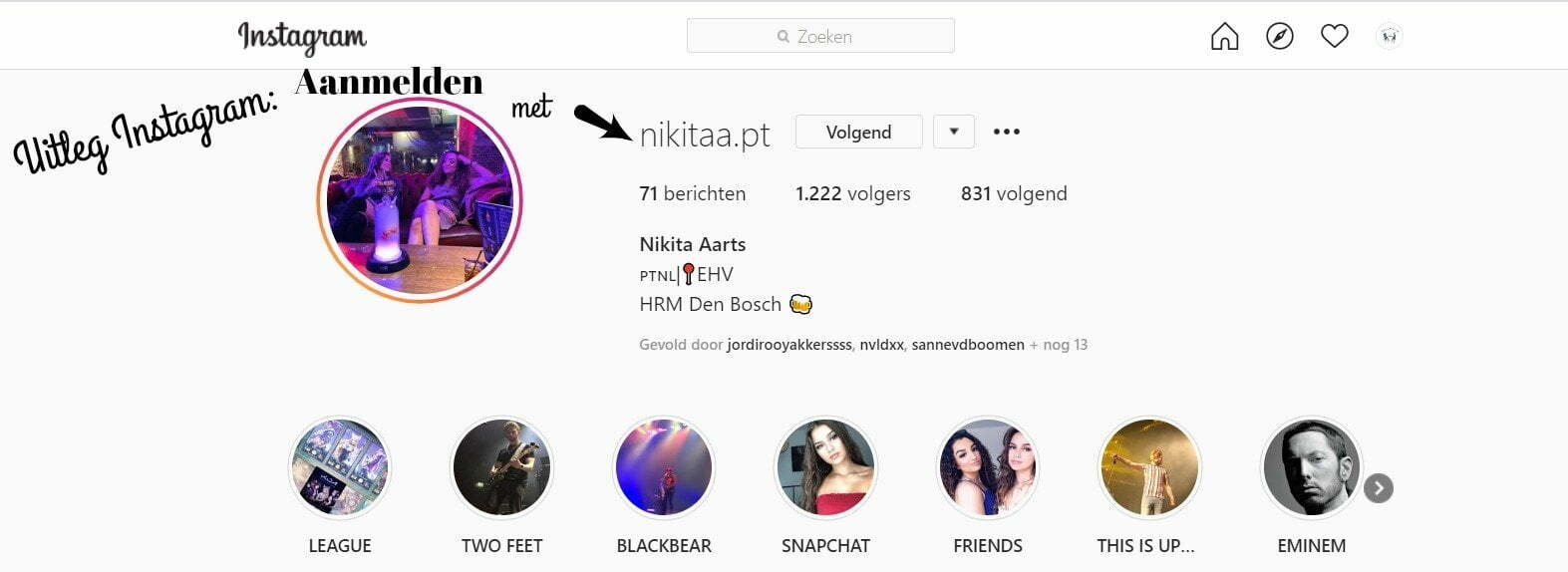The width and height of the screenshot is (1568, 572).
Task: View the 831 volgend list
Action: pyautogui.click(x=1014, y=193)
